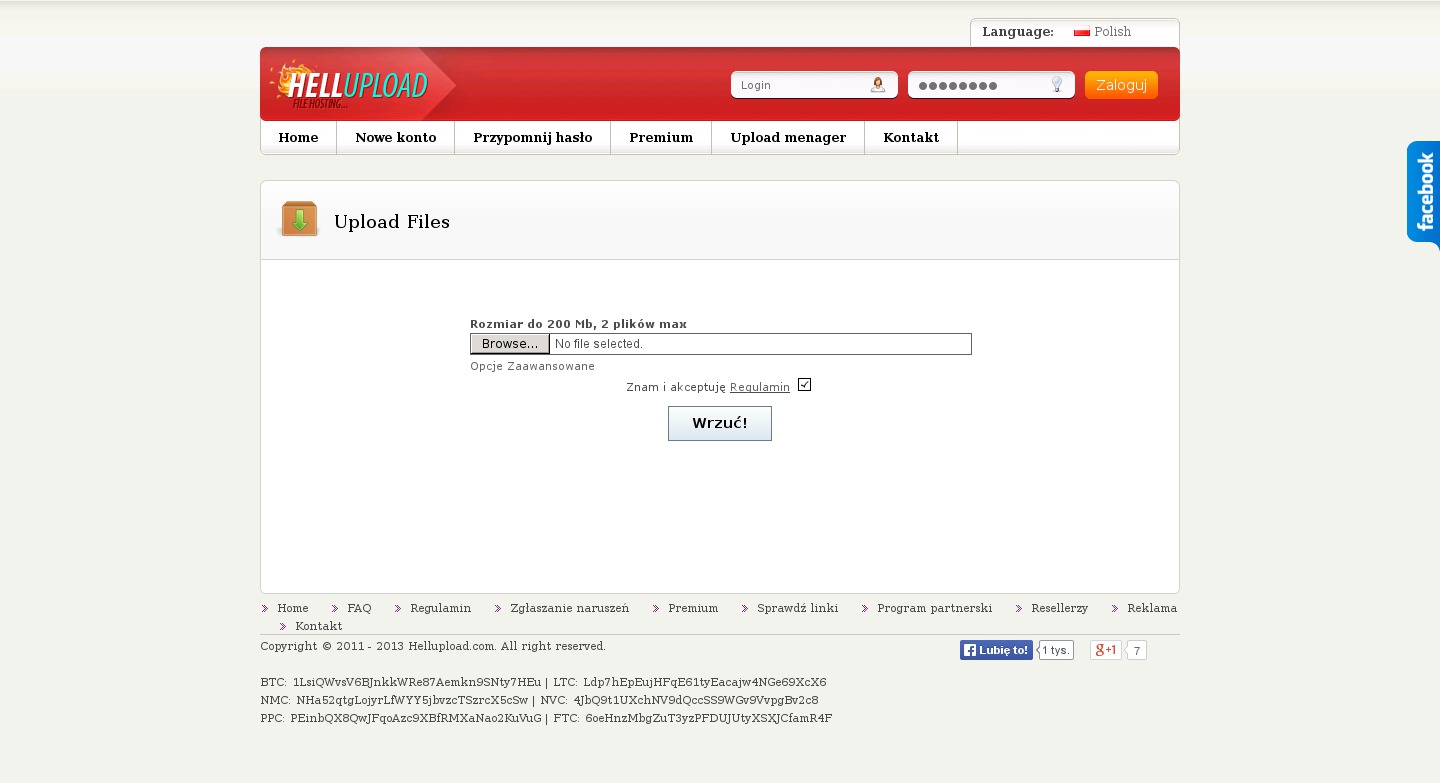Click the lightbulb icon in password field

click(1056, 85)
